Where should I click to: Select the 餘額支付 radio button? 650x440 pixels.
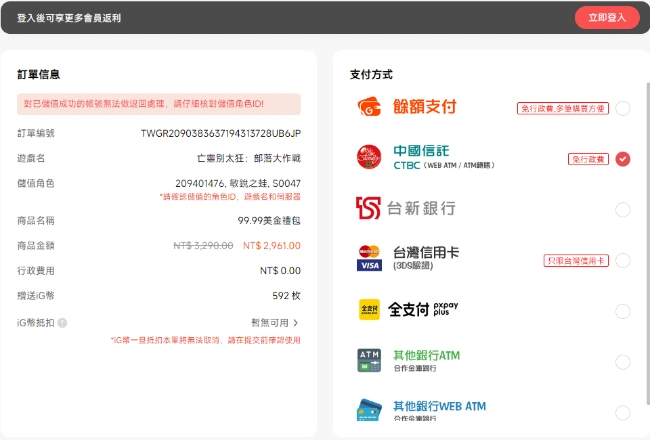click(x=623, y=108)
